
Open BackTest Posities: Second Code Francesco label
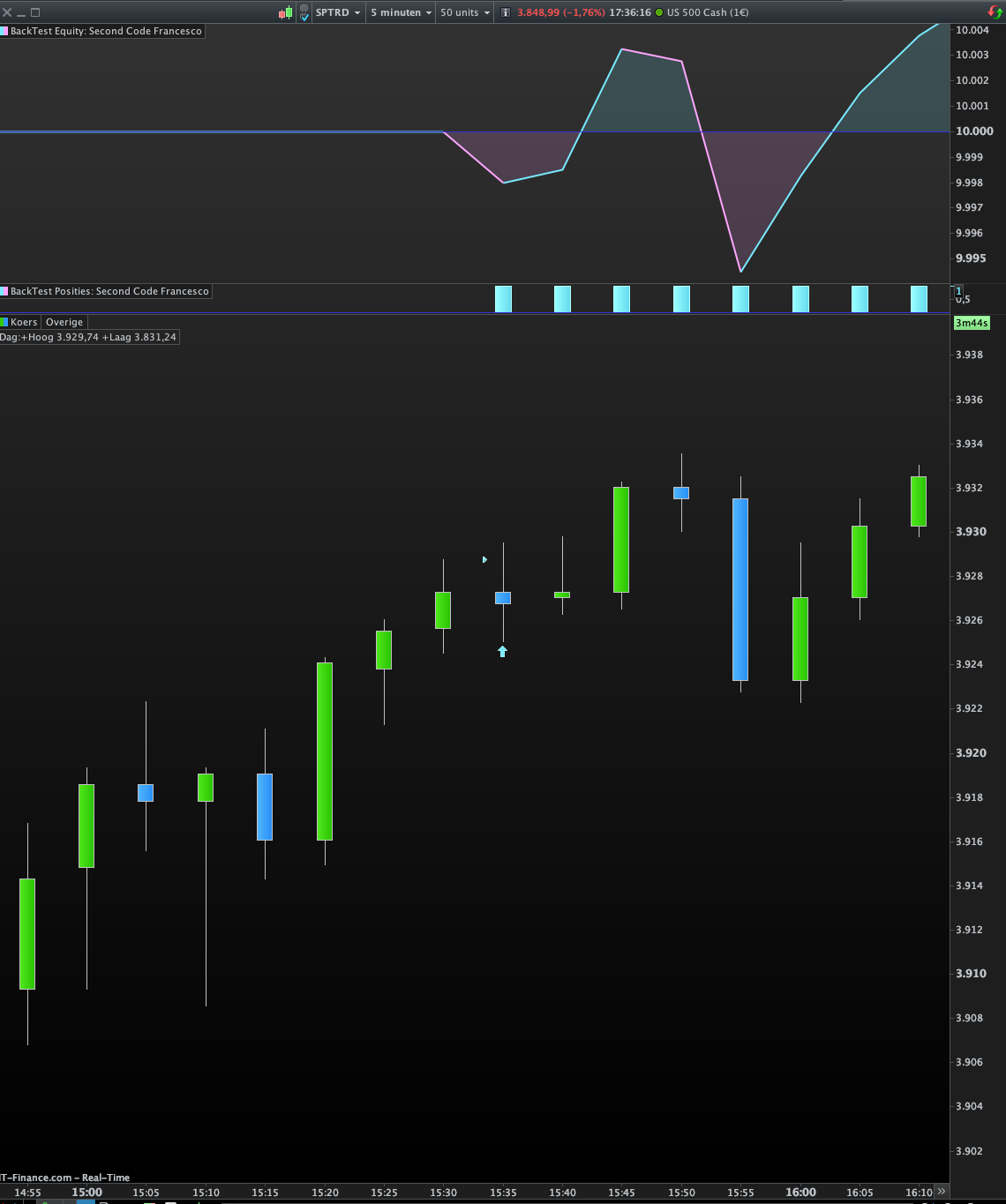(x=109, y=291)
